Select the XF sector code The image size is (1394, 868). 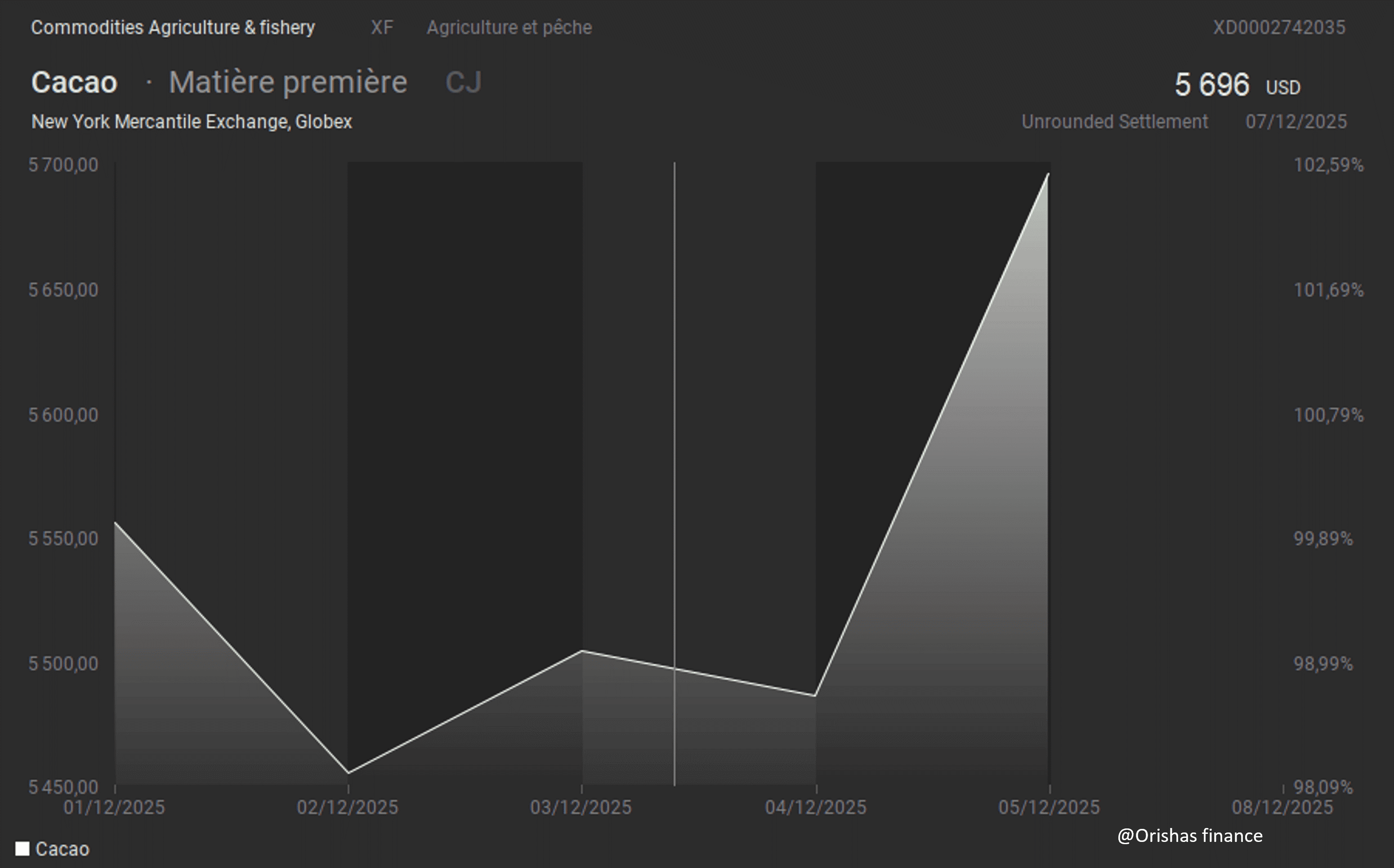pyautogui.click(x=382, y=27)
